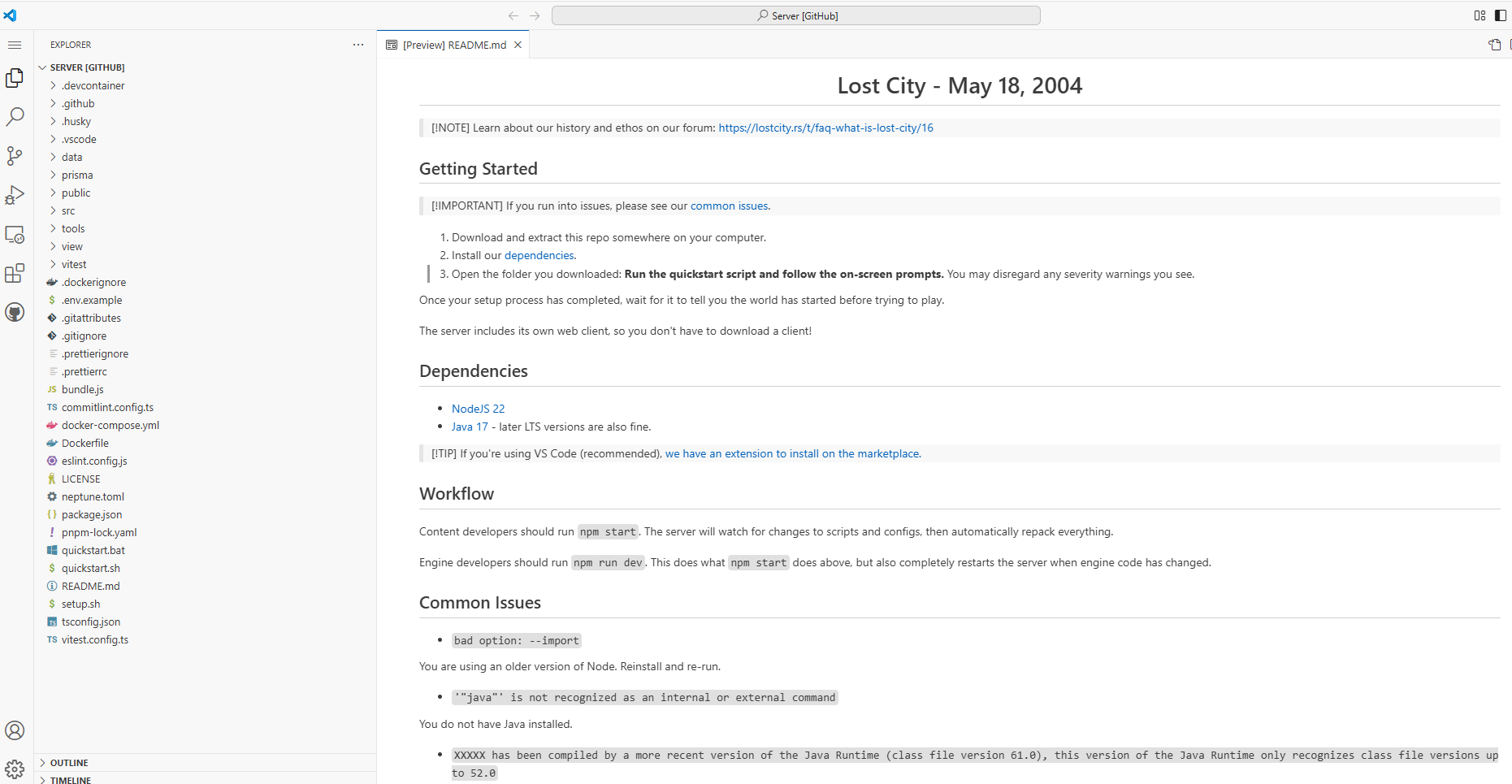Expand the data folder

click(x=206, y=157)
